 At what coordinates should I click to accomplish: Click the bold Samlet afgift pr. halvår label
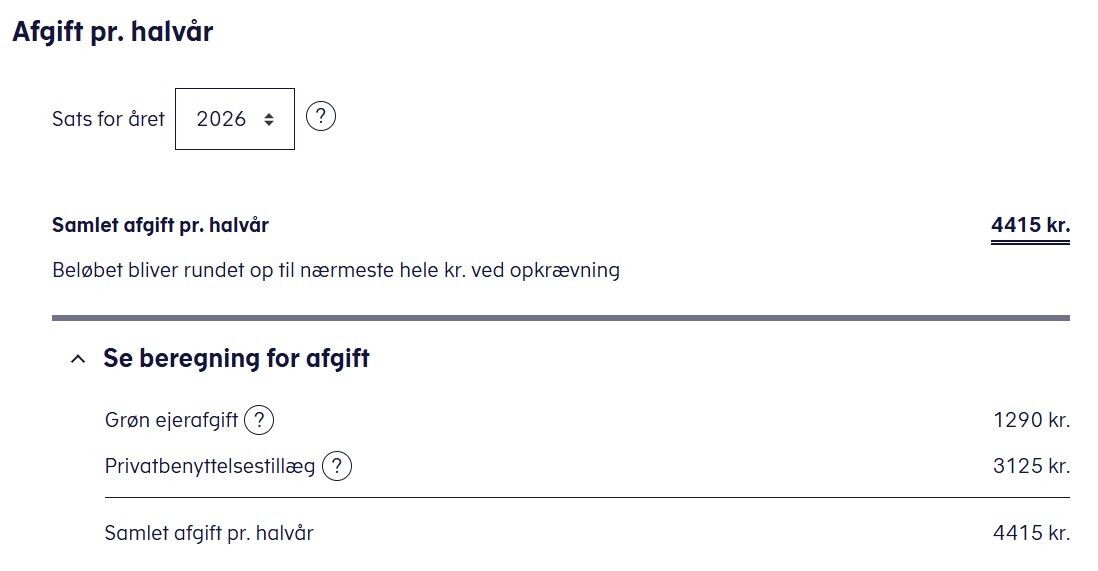pyautogui.click(x=160, y=225)
